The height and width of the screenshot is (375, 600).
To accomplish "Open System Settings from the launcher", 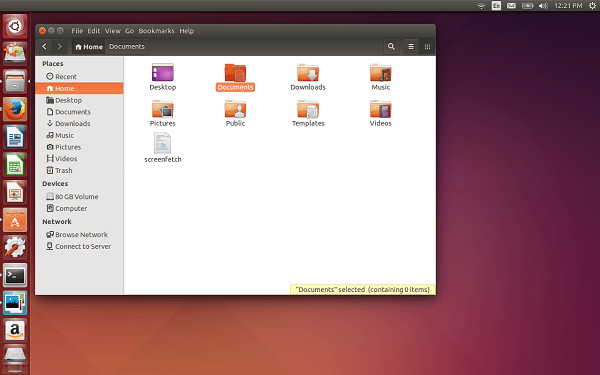I will [15, 248].
